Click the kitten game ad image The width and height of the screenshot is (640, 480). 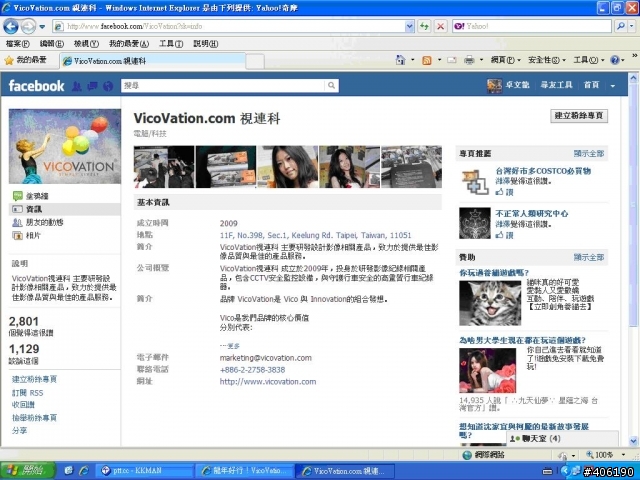coord(490,303)
